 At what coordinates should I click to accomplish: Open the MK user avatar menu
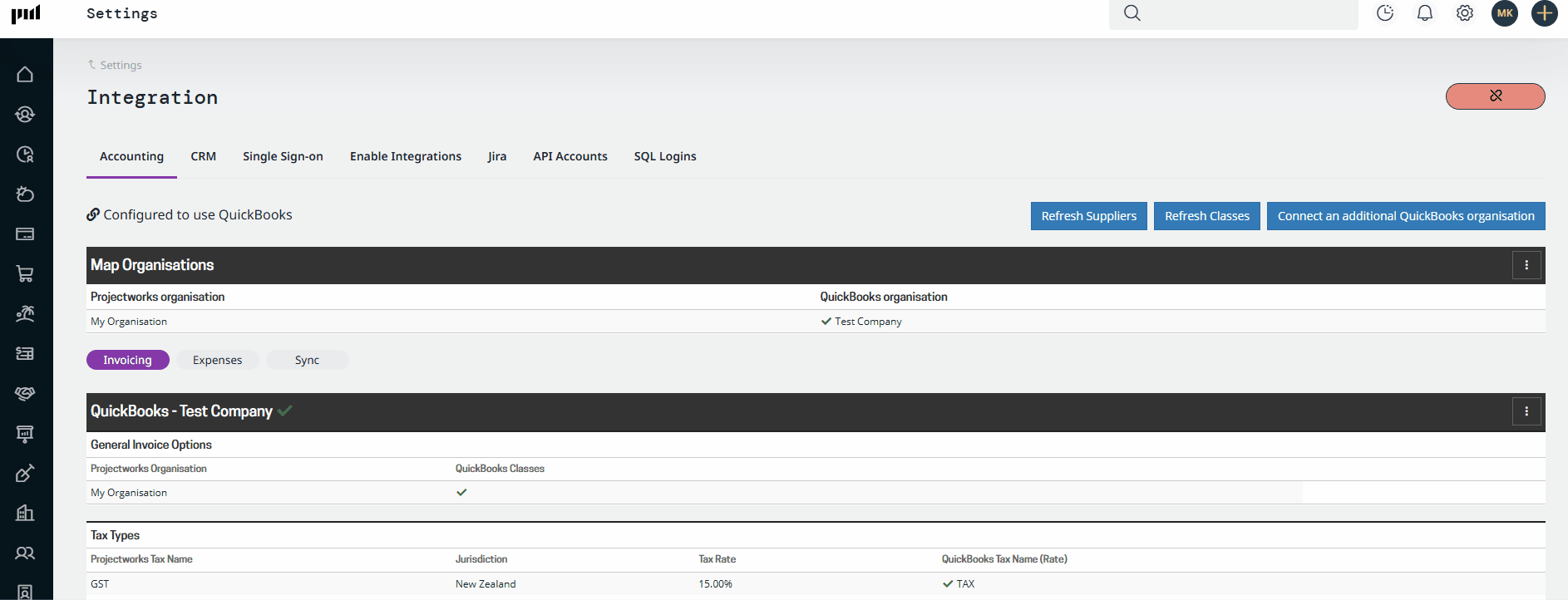click(1505, 13)
